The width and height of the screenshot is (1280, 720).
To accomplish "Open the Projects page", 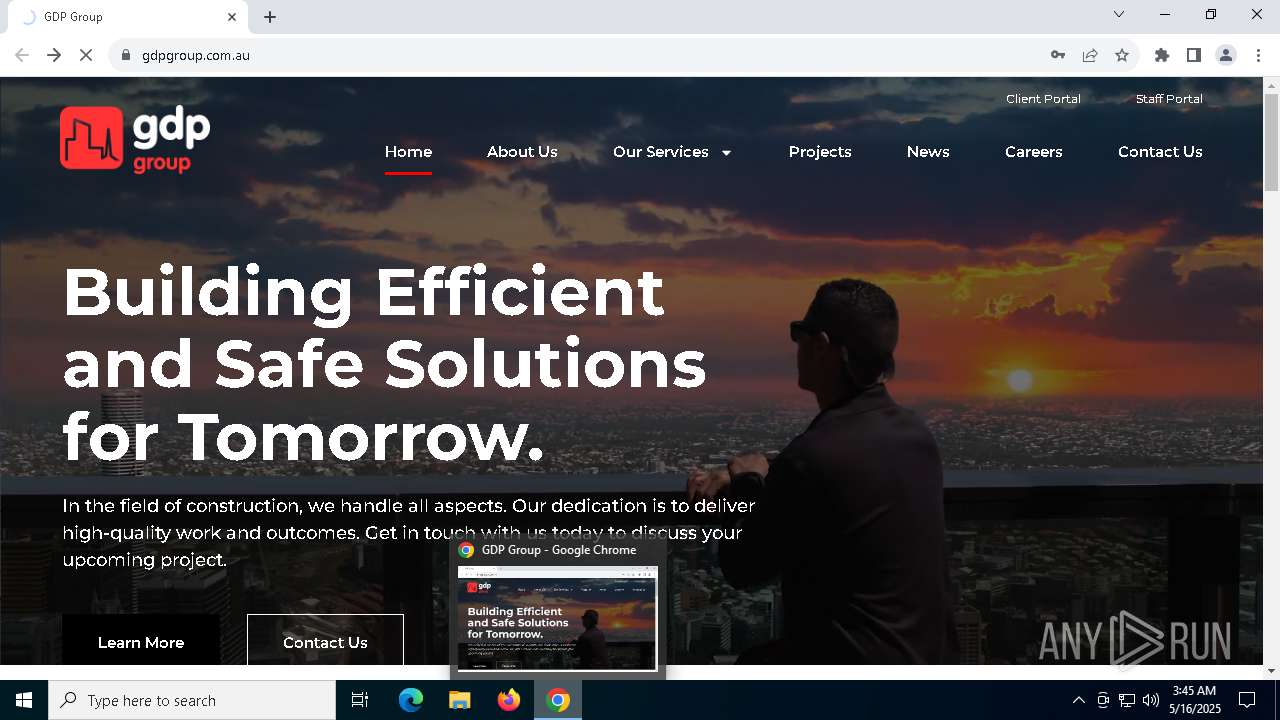I will (x=820, y=152).
